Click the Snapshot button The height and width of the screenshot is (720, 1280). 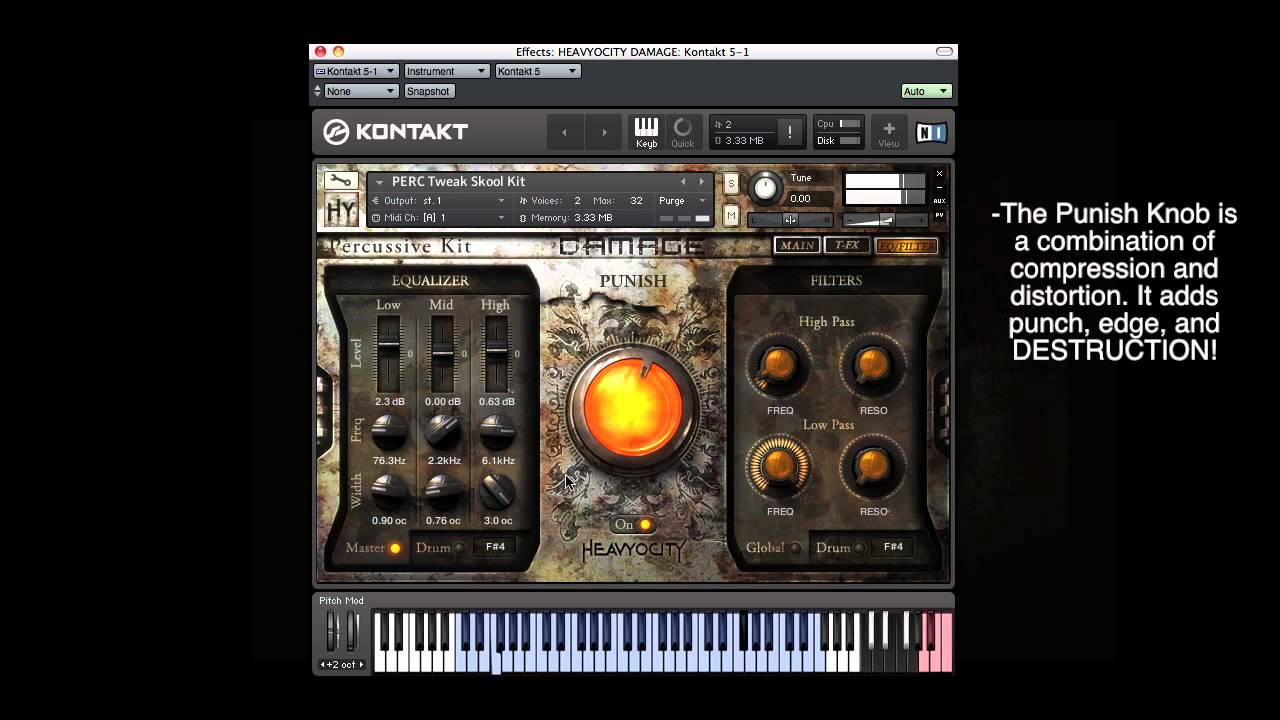[428, 91]
